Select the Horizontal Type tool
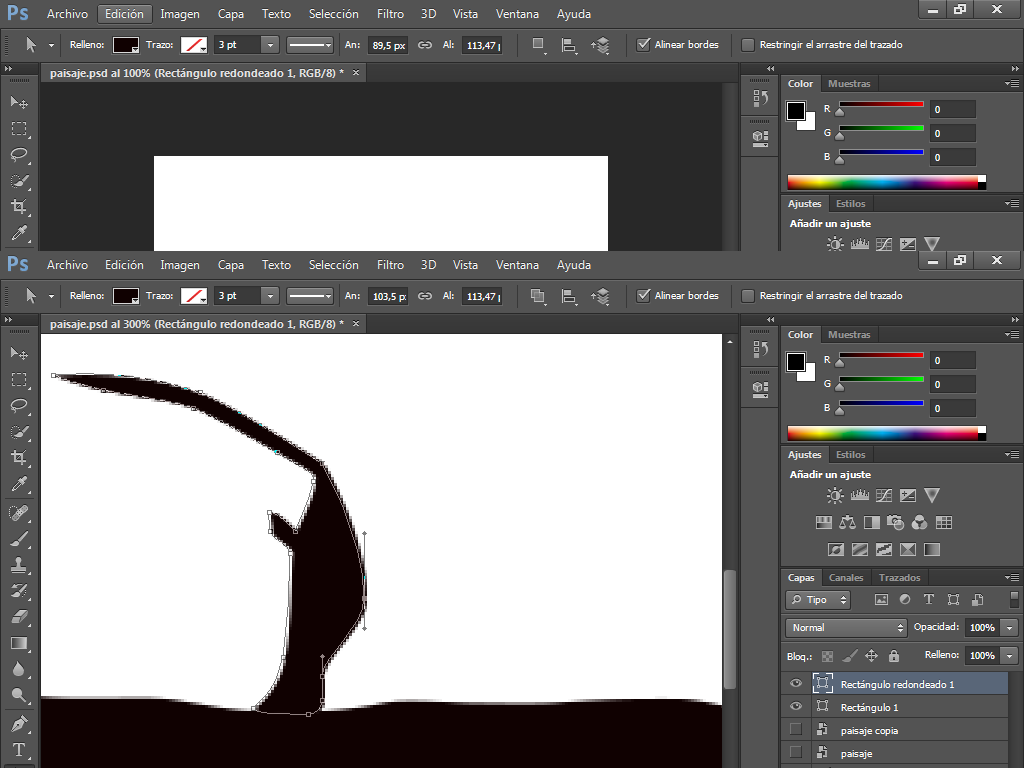 (19, 750)
